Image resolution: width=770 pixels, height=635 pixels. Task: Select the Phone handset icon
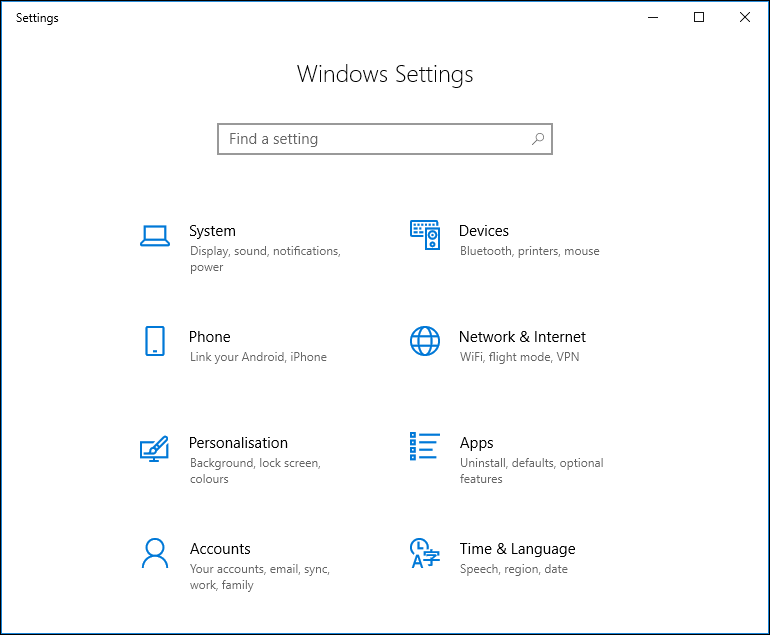tap(155, 341)
